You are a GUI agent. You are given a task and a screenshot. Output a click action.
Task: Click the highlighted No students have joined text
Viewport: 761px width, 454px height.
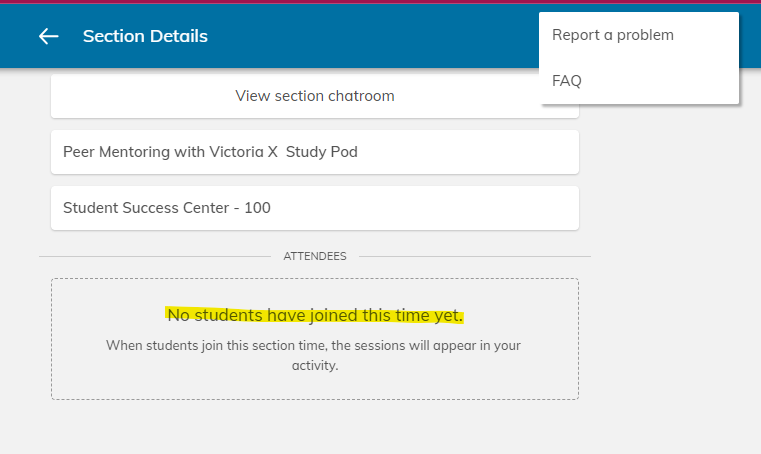coord(314,315)
